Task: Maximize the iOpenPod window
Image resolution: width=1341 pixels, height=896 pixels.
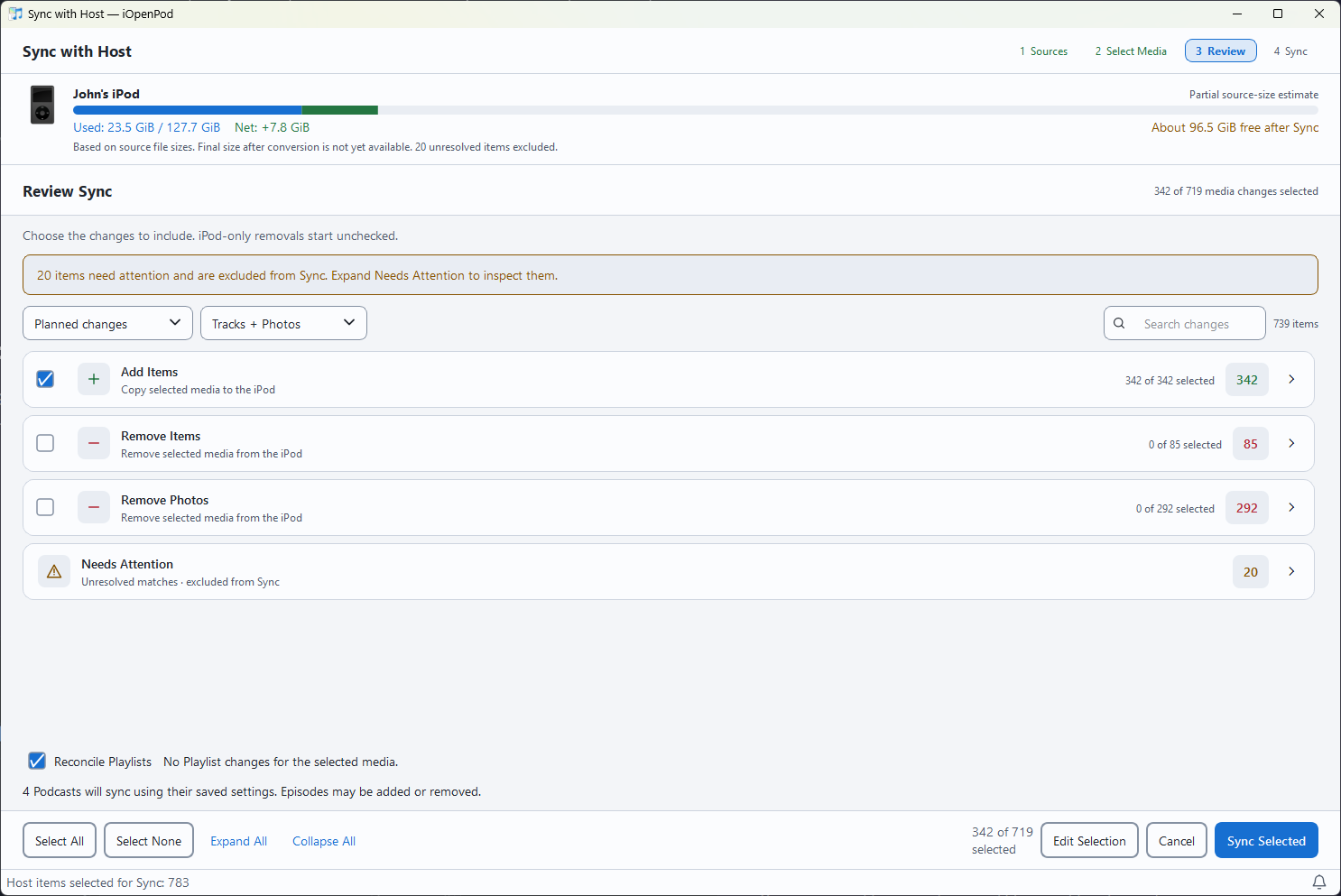Action: click(1278, 14)
